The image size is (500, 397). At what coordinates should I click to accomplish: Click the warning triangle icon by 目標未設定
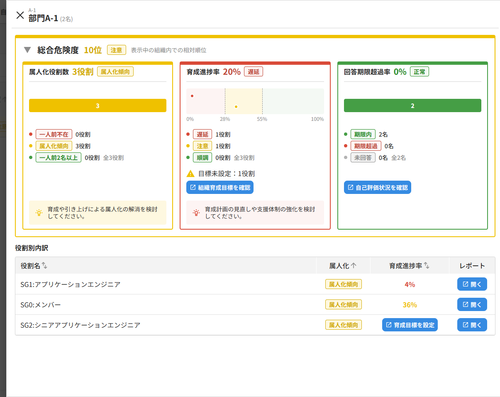tap(190, 174)
